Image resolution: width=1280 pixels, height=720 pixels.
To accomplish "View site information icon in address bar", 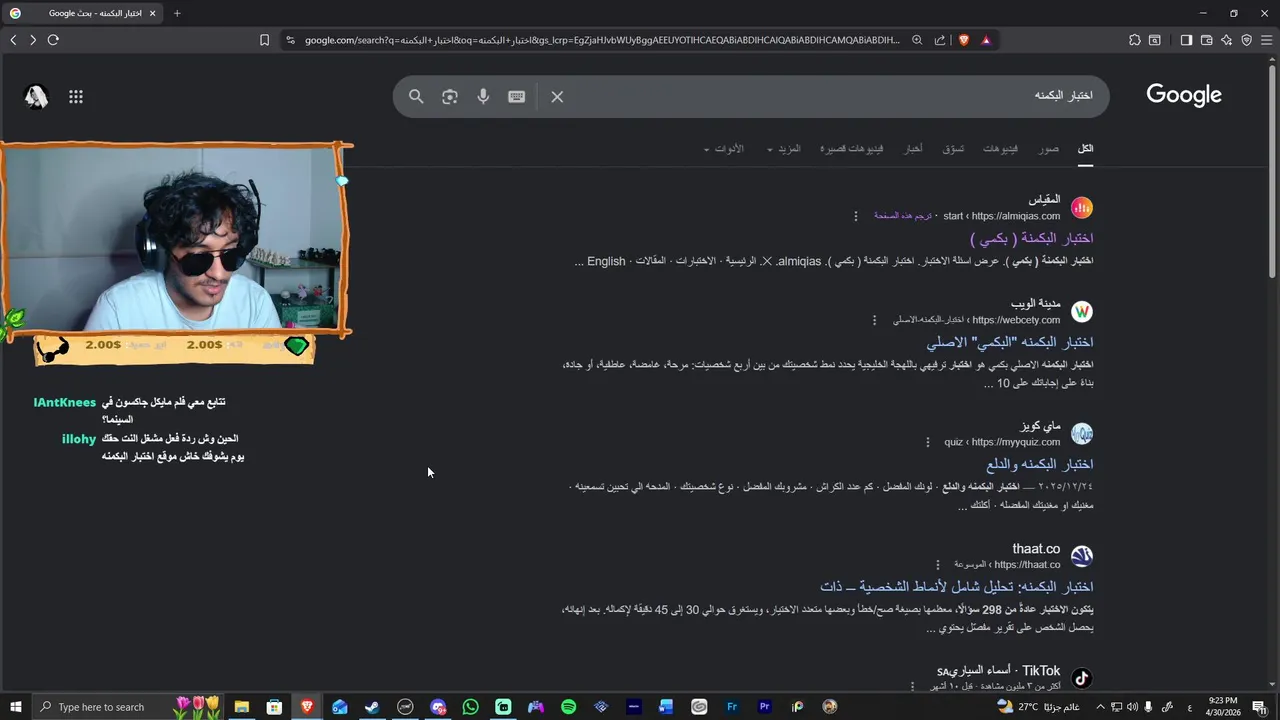I will click(290, 40).
